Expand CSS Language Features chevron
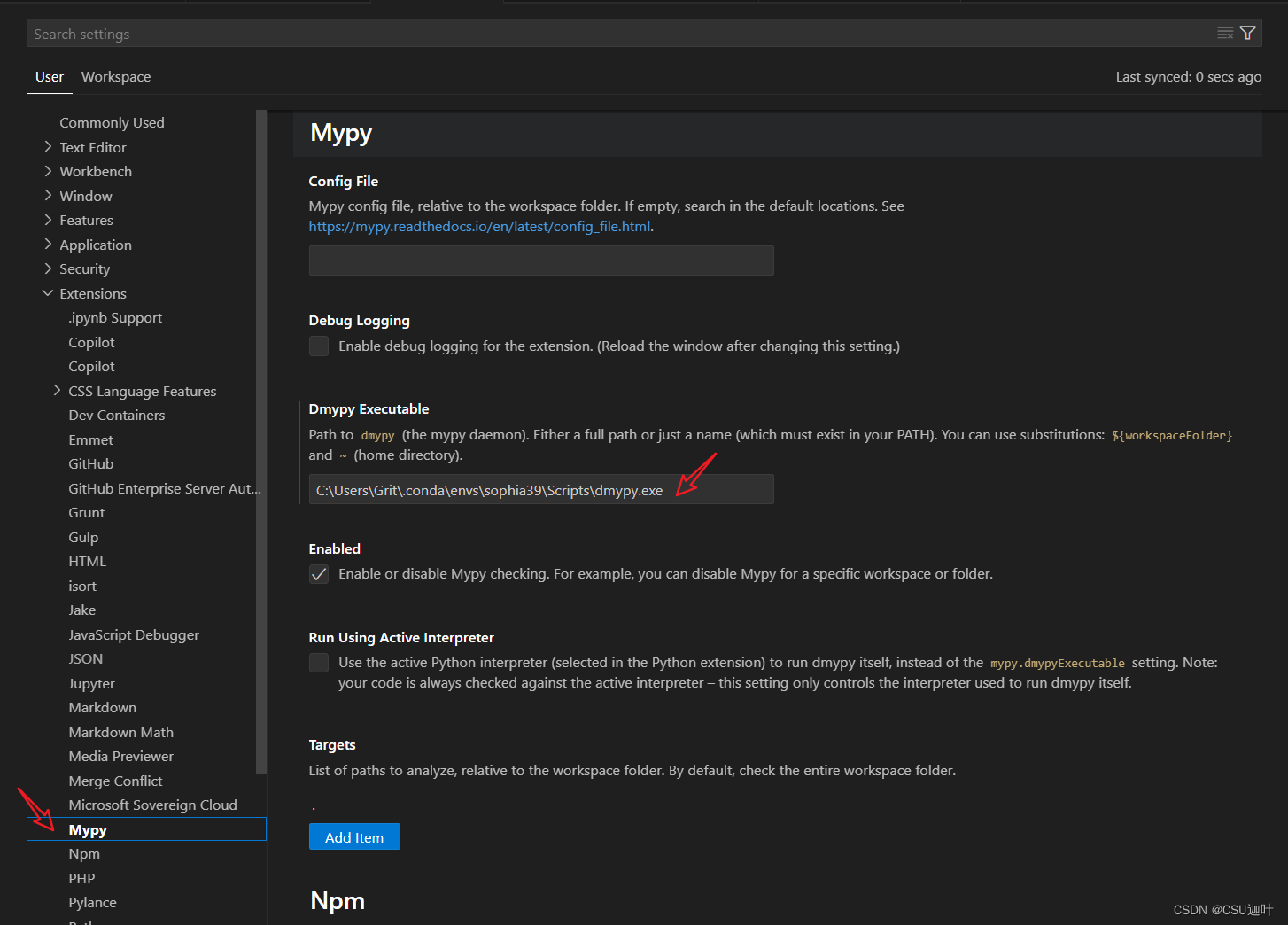The width and height of the screenshot is (1288, 925). point(57,391)
